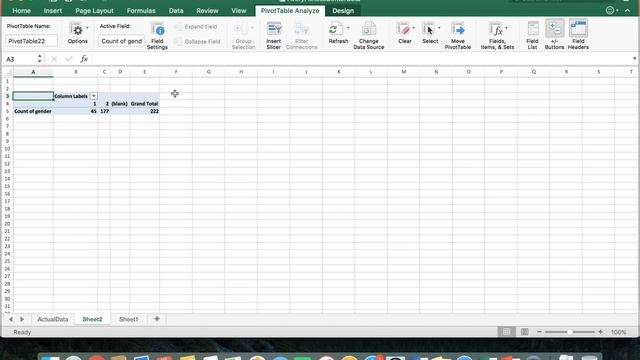Viewport: 640px width, 360px height.
Task: Click Filter Connections icon
Action: pos(301,29)
